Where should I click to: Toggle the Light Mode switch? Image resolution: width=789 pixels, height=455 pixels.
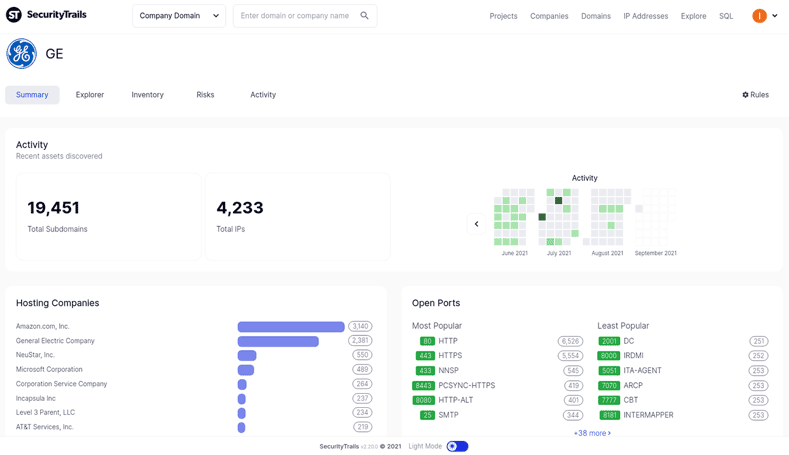457,446
